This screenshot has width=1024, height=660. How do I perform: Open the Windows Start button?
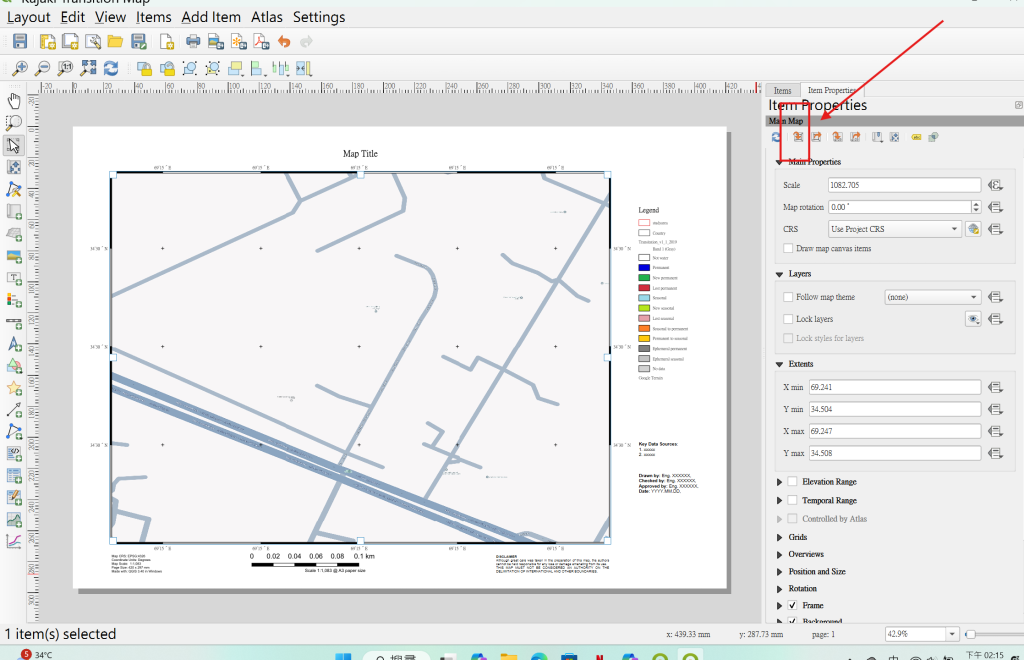(x=343, y=655)
